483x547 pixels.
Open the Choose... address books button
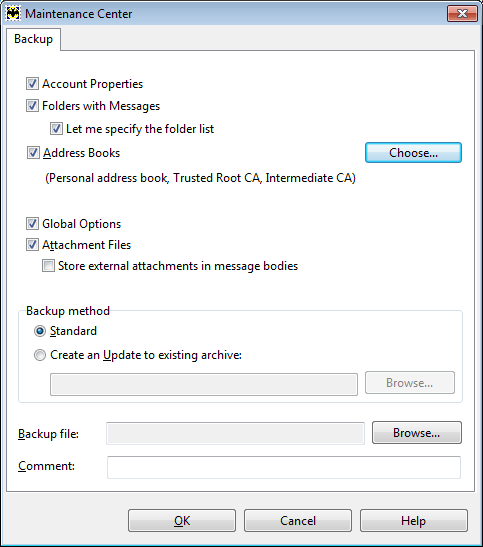coord(413,152)
